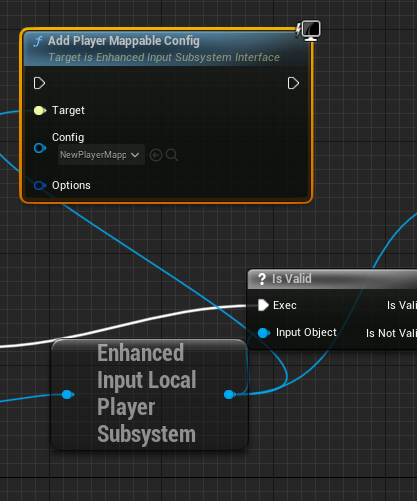Viewport: 417px width, 501px height.
Task: Click output pin of Enhanced Input Local Player Subsystem
Action: tap(230, 395)
